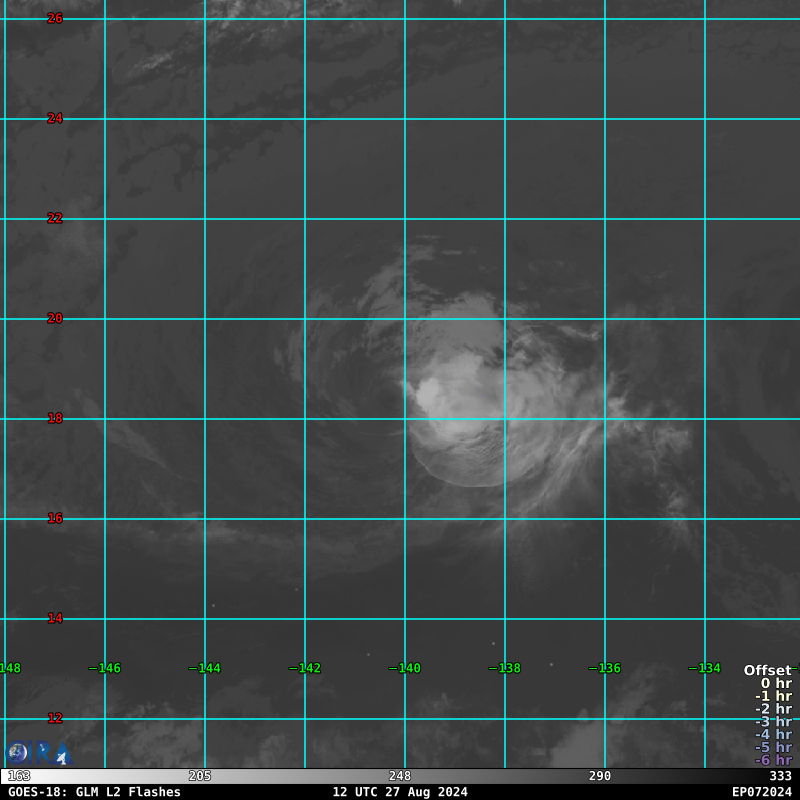The width and height of the screenshot is (800, 800).
Task: Click the '12 UTC 27 Aug 2024' timestamp
Action: click(400, 792)
